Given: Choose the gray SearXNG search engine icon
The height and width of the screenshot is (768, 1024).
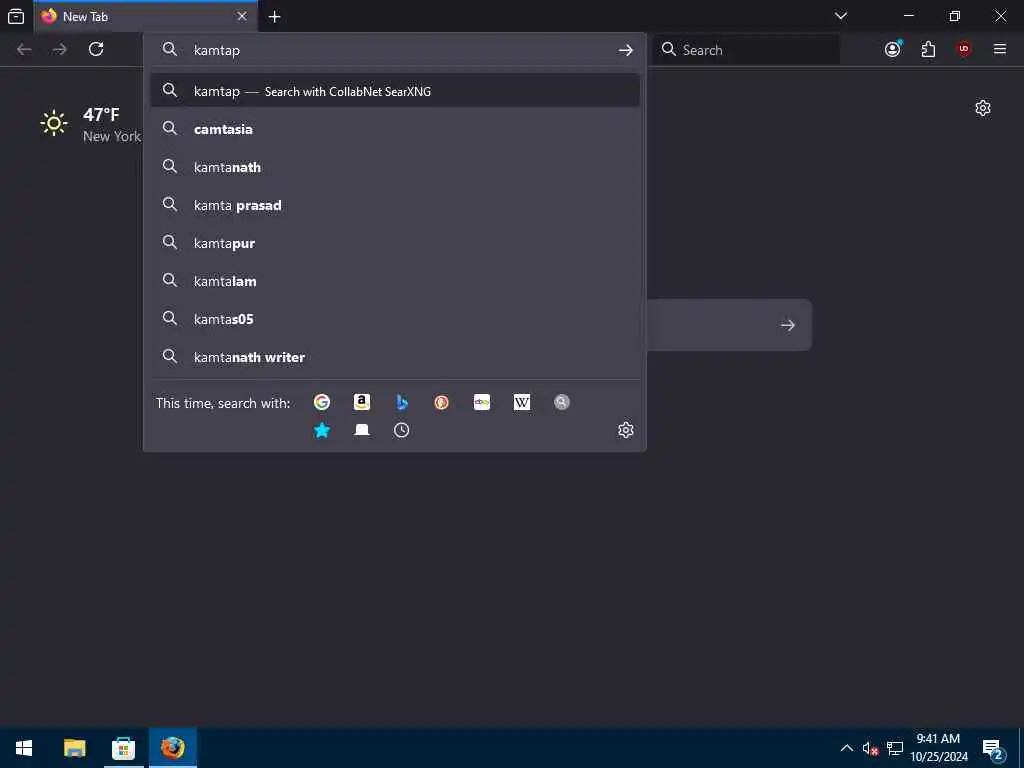Looking at the screenshot, I should (562, 402).
